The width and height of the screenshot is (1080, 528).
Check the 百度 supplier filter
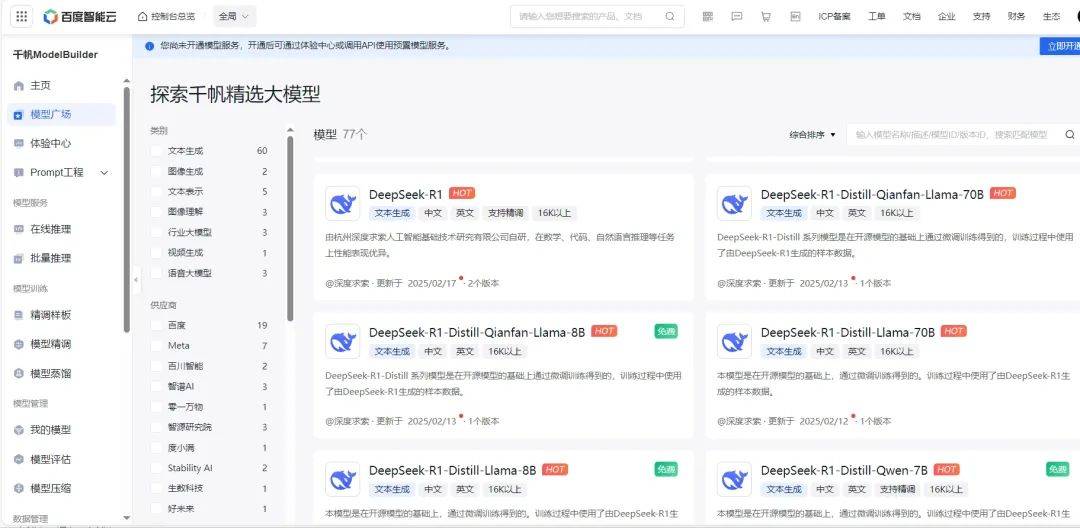156,325
